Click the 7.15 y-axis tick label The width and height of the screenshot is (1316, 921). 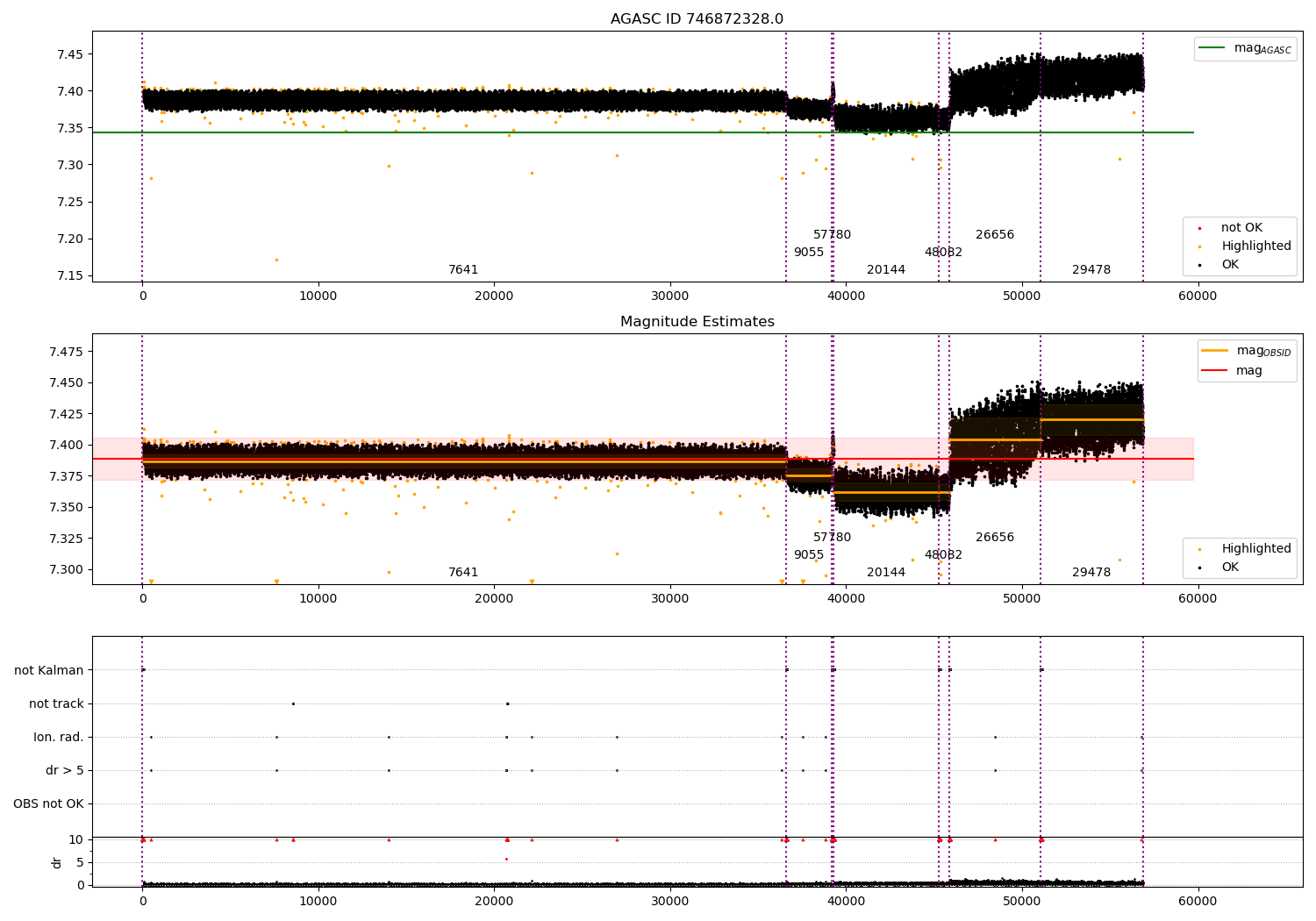tap(69, 275)
